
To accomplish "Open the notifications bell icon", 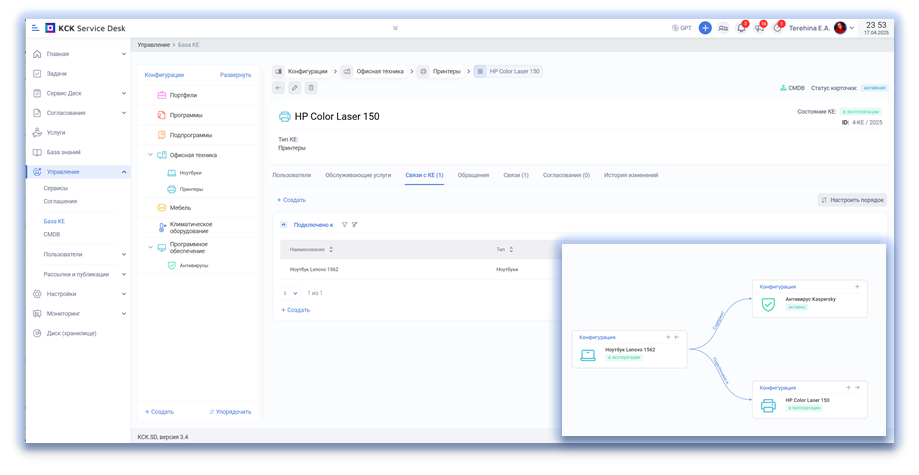I will (741, 28).
